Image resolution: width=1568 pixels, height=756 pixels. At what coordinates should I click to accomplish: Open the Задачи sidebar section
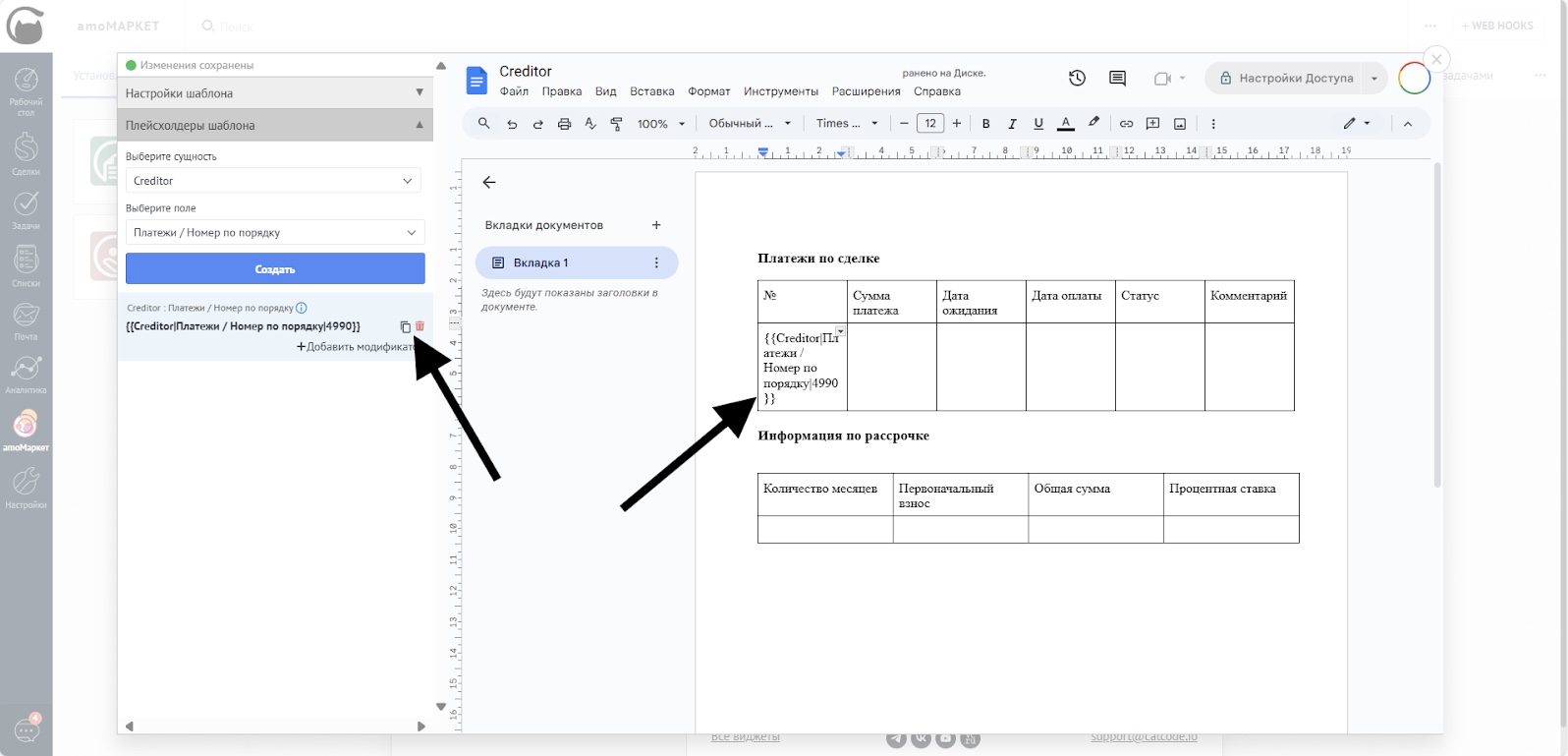(26, 210)
